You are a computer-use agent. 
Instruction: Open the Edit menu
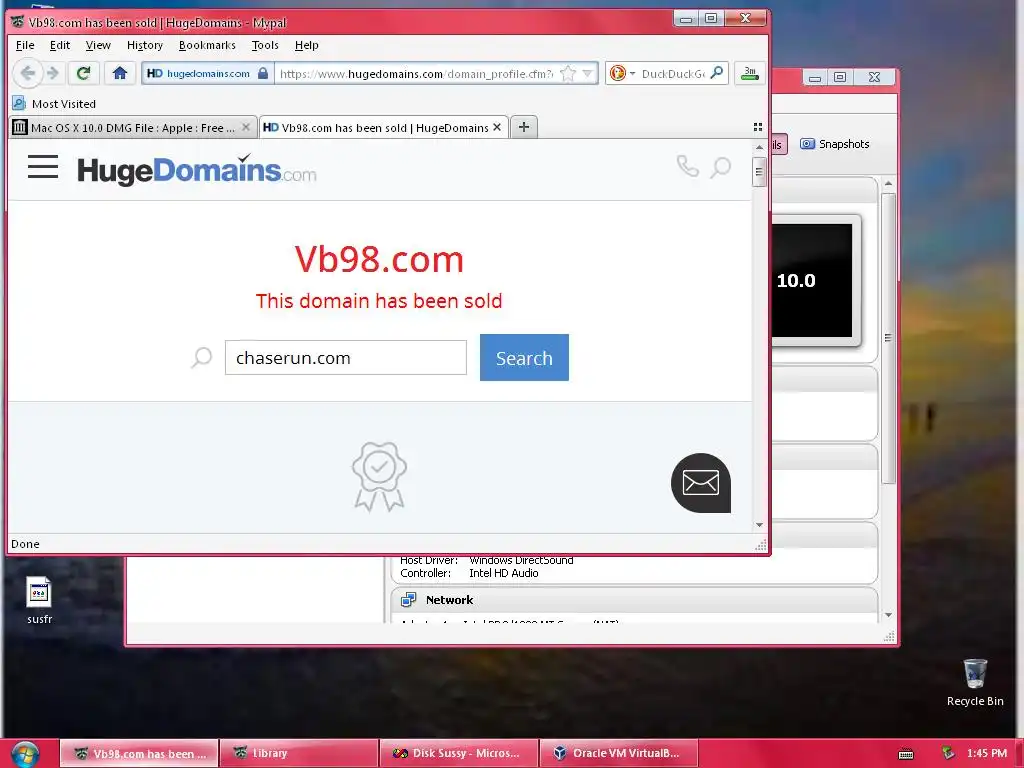tap(59, 45)
